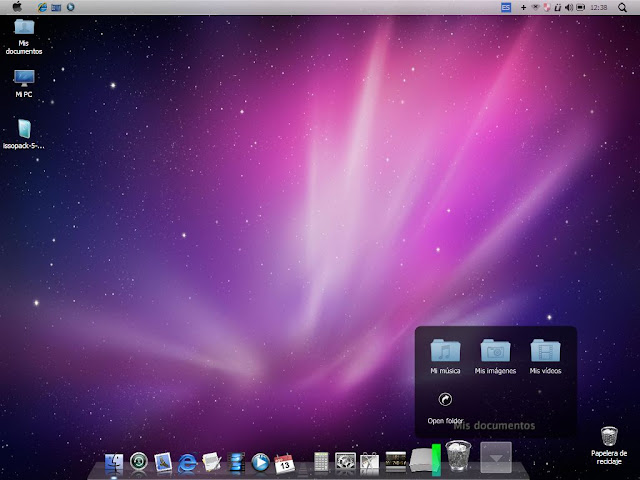Open the film strip dock icon

point(236,462)
